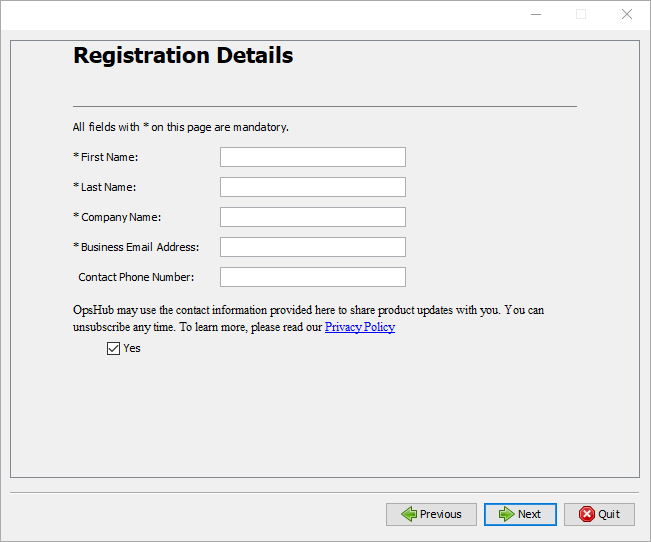Close the window using title bar X
The image size is (651, 542).
point(627,14)
